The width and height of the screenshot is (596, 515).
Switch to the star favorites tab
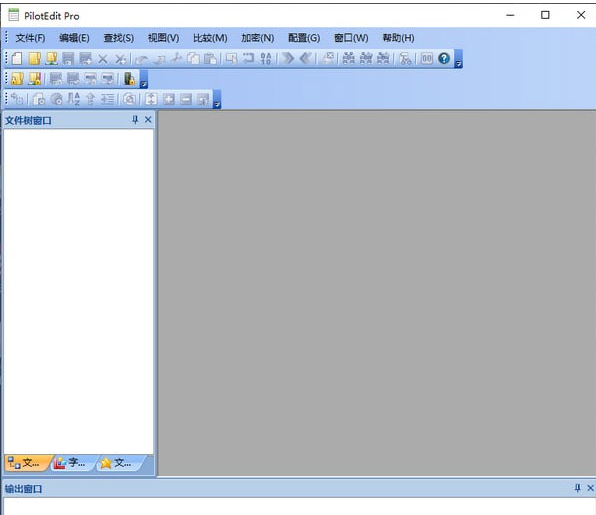coord(116,463)
